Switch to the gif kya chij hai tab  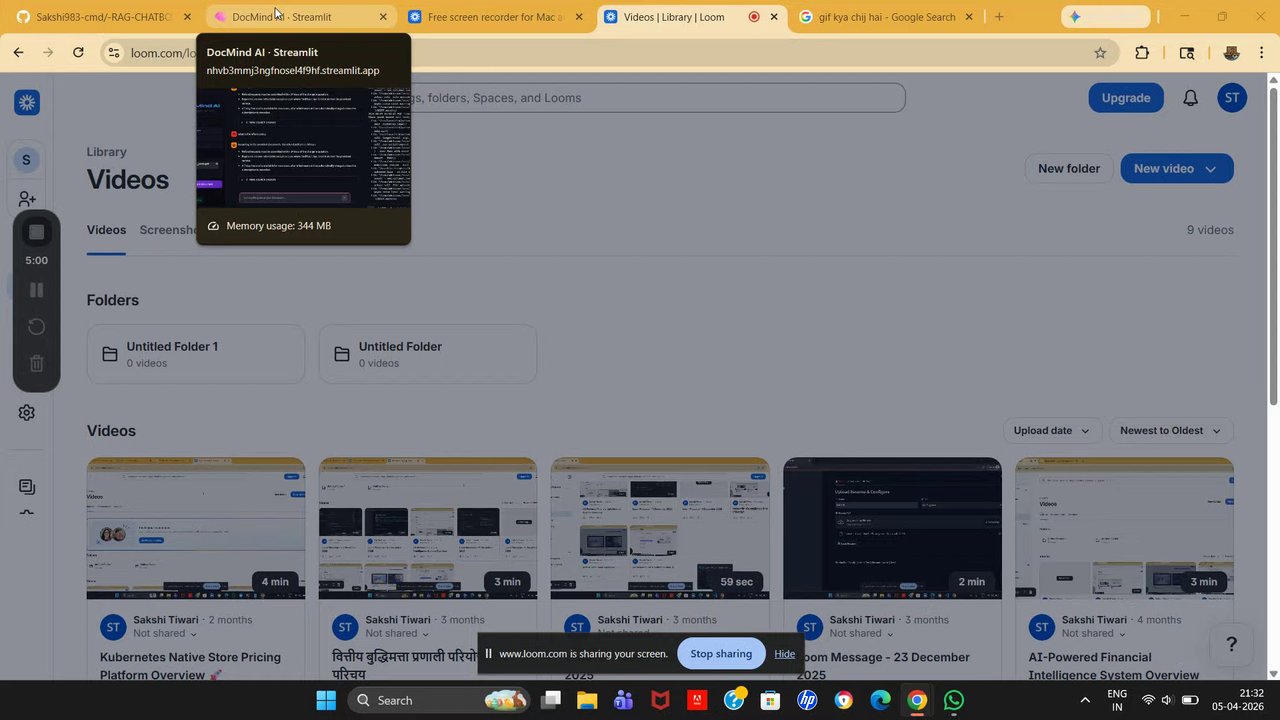[886, 17]
